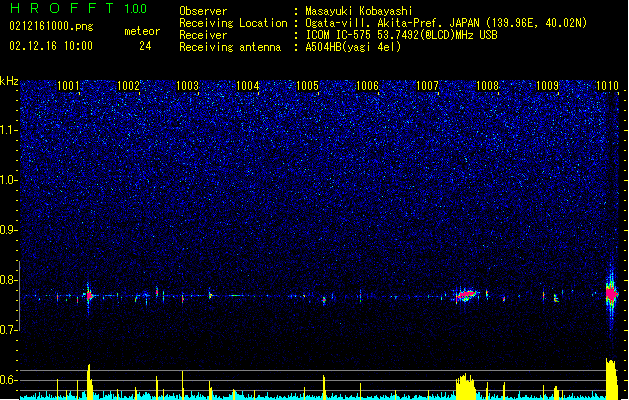Image resolution: width=629 pixels, height=400 pixels.
Task: Click the 1006 time marker
Action: (x=367, y=86)
